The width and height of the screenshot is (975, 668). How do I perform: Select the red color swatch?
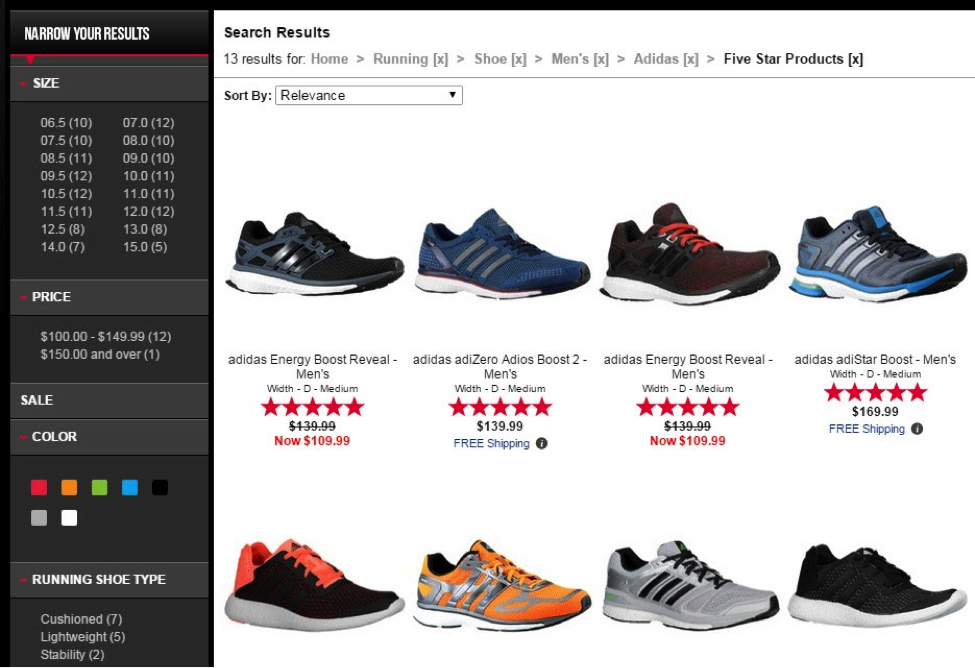[39, 488]
